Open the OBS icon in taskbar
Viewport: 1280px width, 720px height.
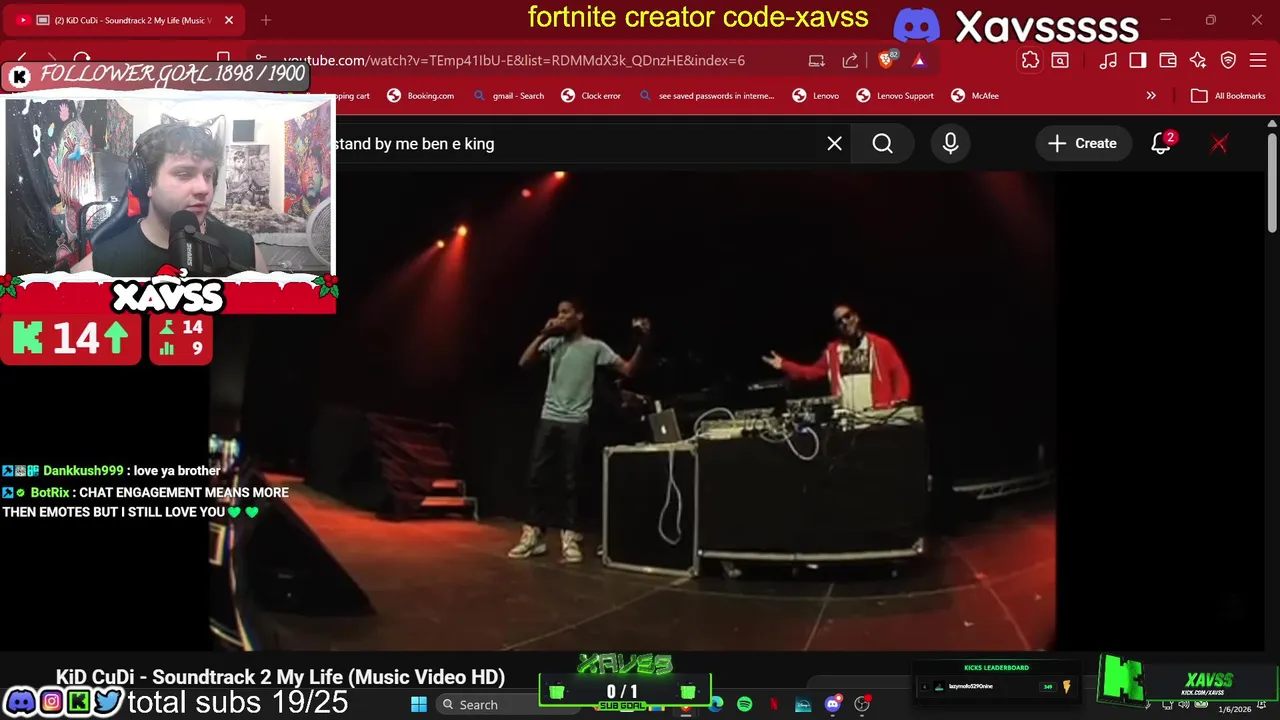(861, 705)
